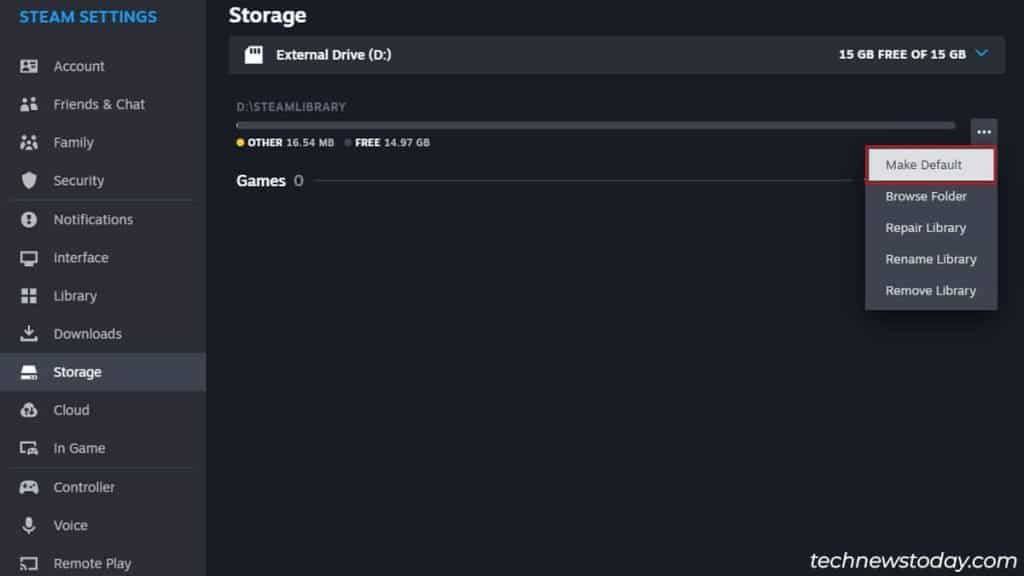This screenshot has height=576, width=1024.
Task: Click the three-dot library options button
Action: click(984, 132)
